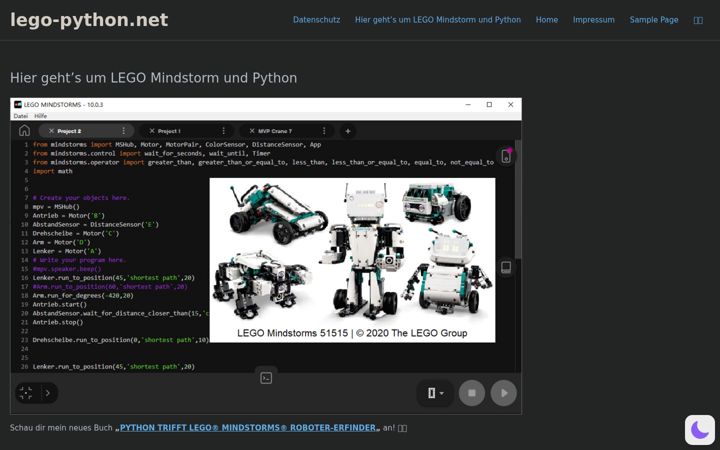This screenshot has height=450, width=720.
Task: Click the icon after Sample Page in header
Action: pos(698,20)
